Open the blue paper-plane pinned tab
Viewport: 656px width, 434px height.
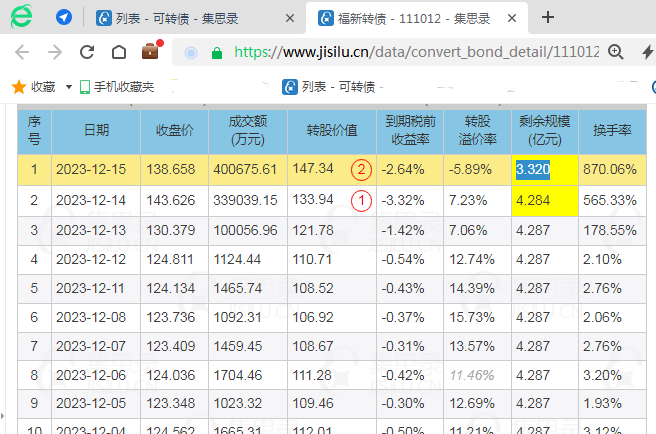coord(64,18)
